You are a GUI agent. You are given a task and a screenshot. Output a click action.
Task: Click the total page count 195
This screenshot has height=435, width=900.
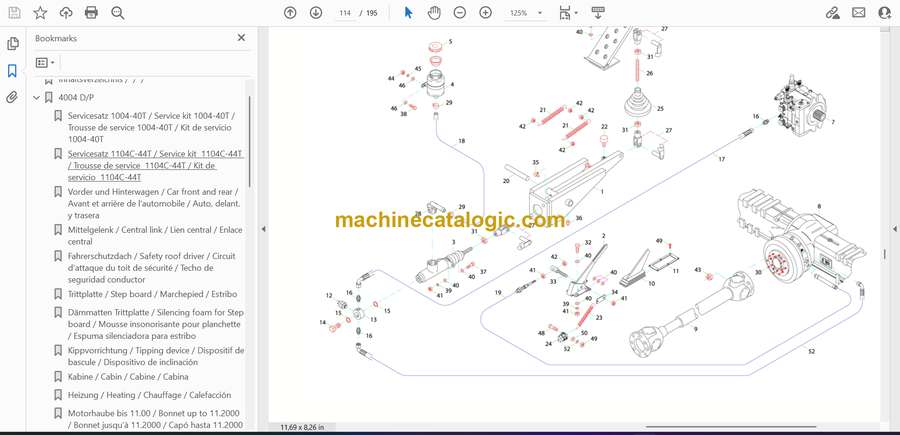372,13
